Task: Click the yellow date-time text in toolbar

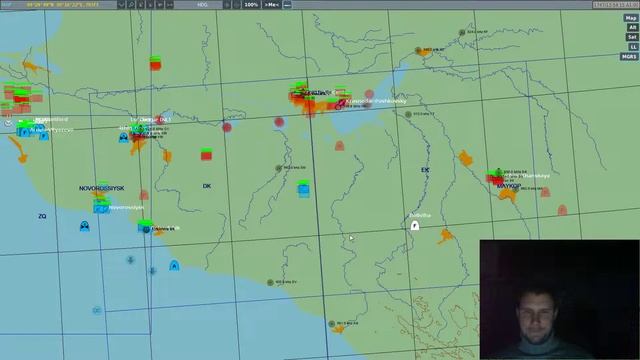Action: click(62, 5)
